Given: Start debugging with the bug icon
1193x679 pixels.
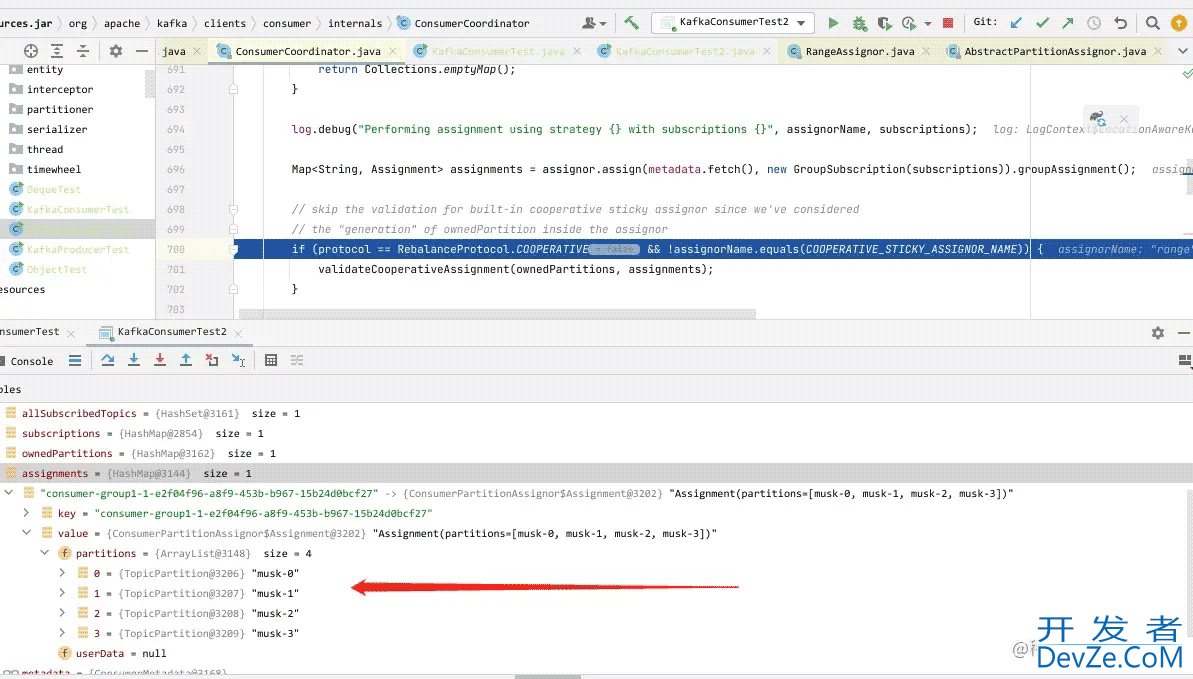Looking at the screenshot, I should 859,23.
